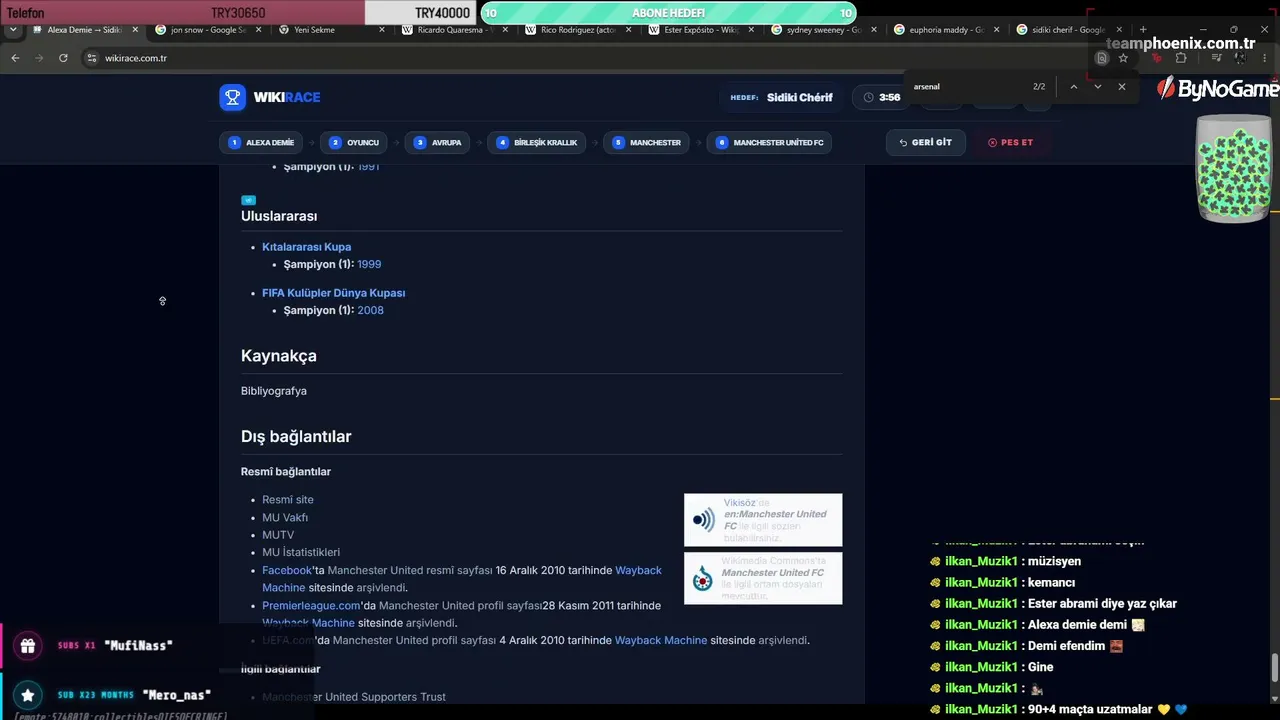The image size is (1280, 720).
Task: Switch to the Alexa Demie → Sidiki tab
Action: pyautogui.click(x=85, y=30)
